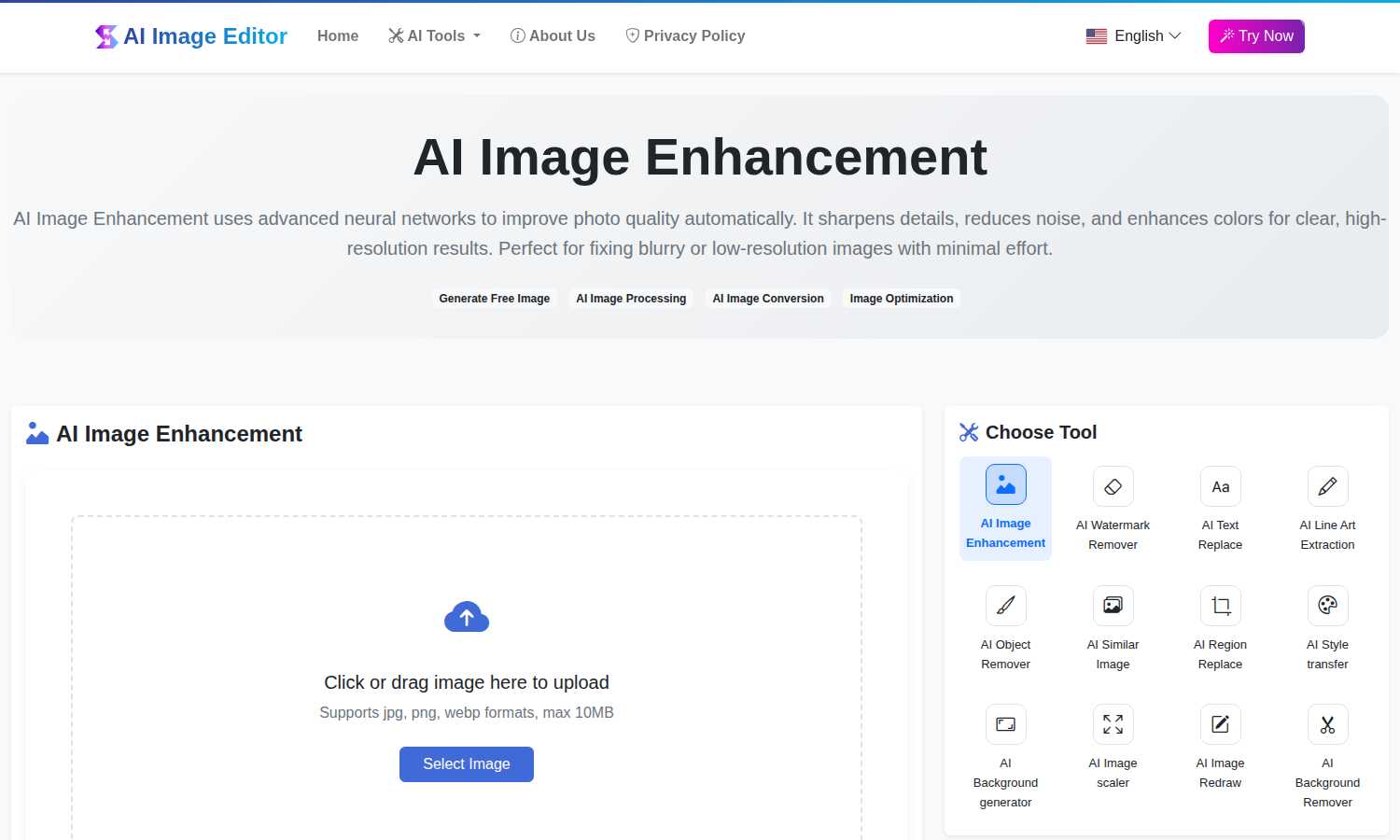This screenshot has width=1400, height=840.
Task: Click 'Click or drag image here to upload' text
Action: [x=467, y=682]
